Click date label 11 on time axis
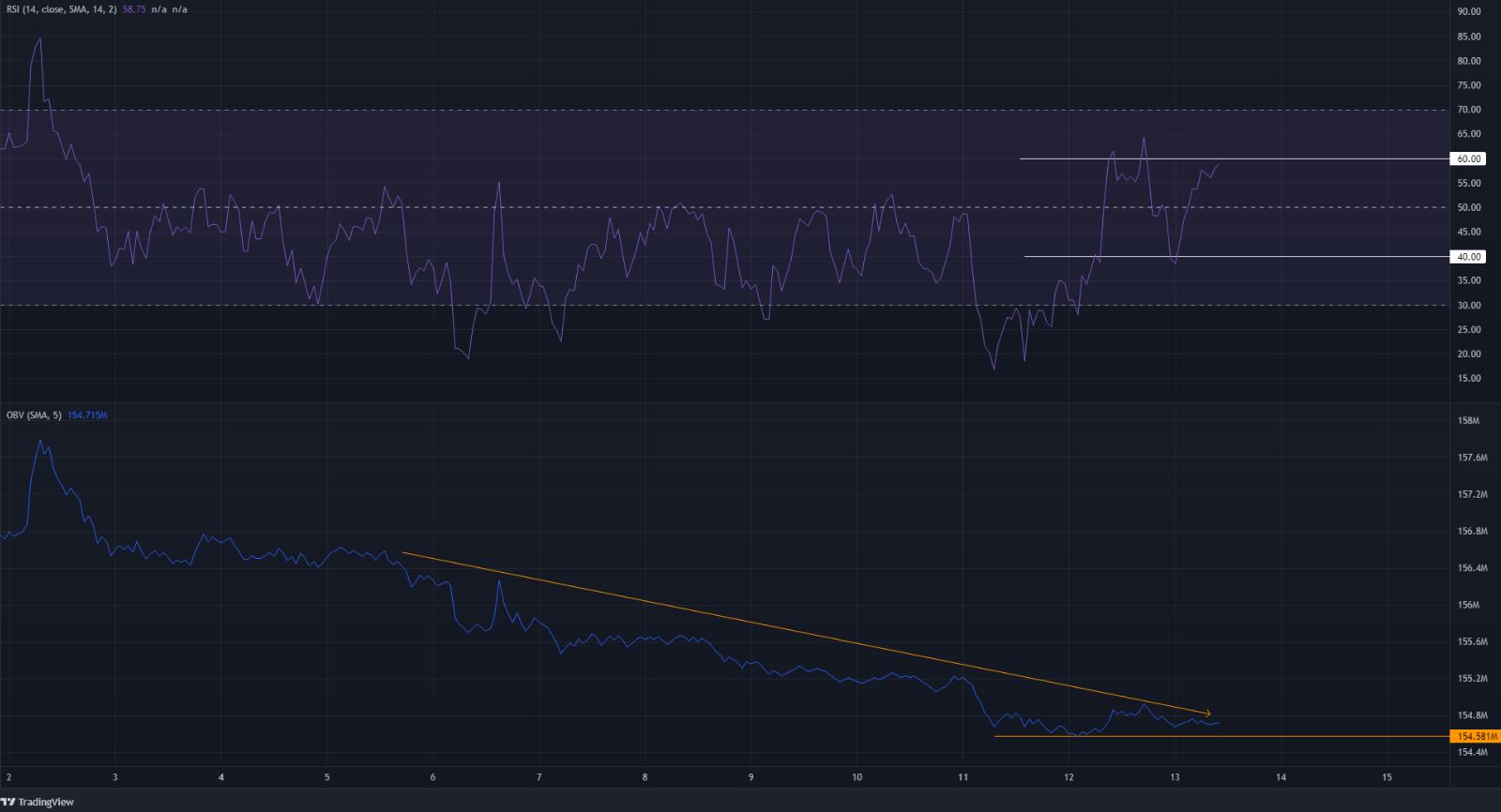This screenshot has width=1501, height=812. (963, 777)
